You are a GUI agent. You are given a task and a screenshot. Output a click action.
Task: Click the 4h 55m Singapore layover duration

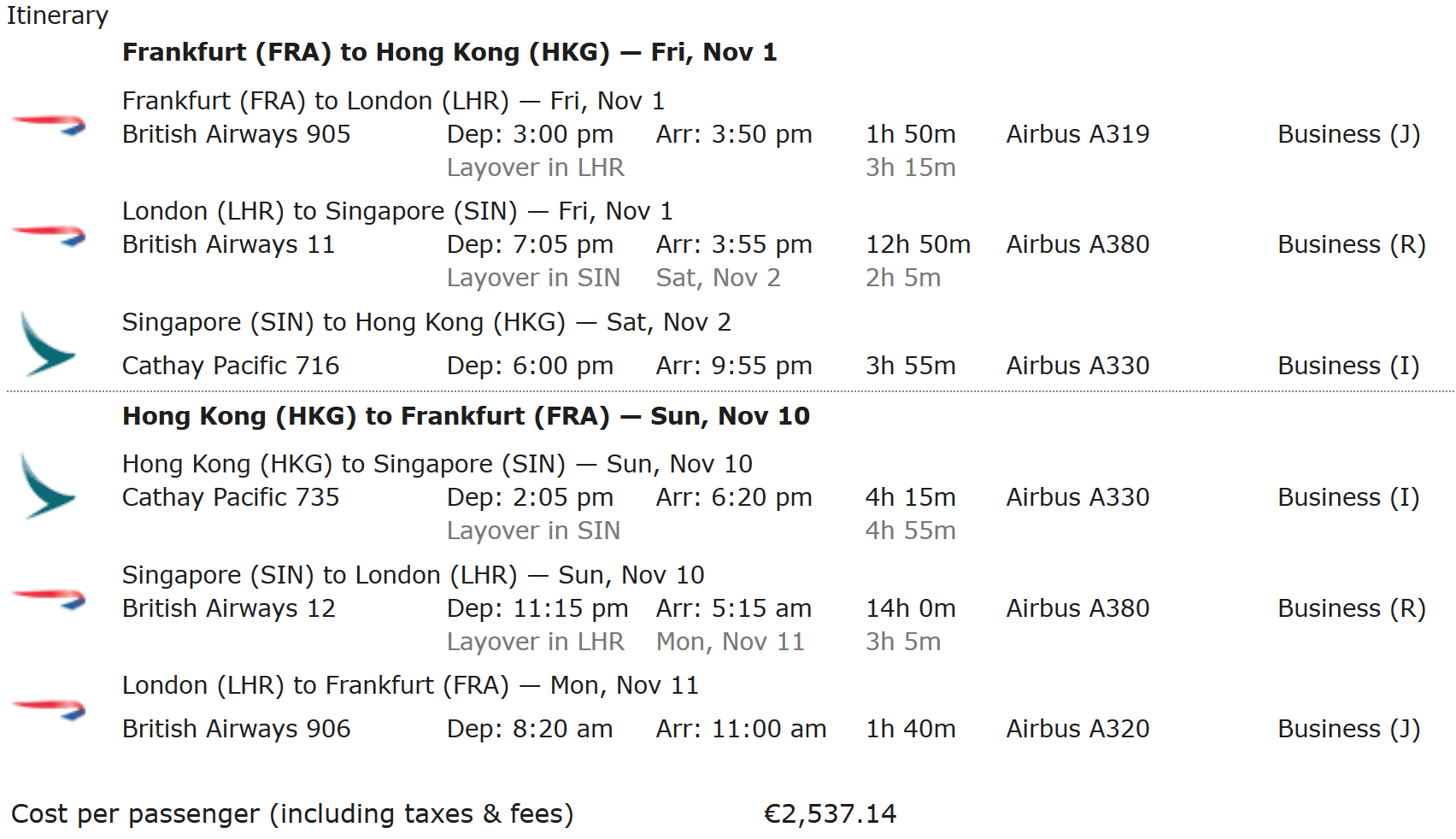pyautogui.click(x=910, y=531)
